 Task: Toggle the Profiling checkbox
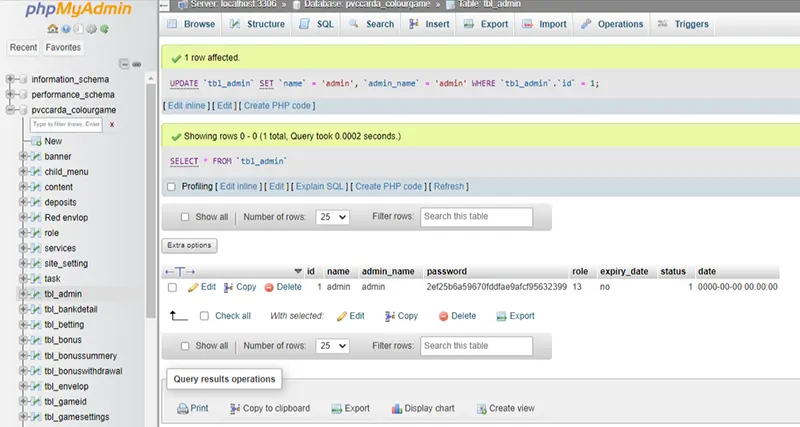click(171, 187)
